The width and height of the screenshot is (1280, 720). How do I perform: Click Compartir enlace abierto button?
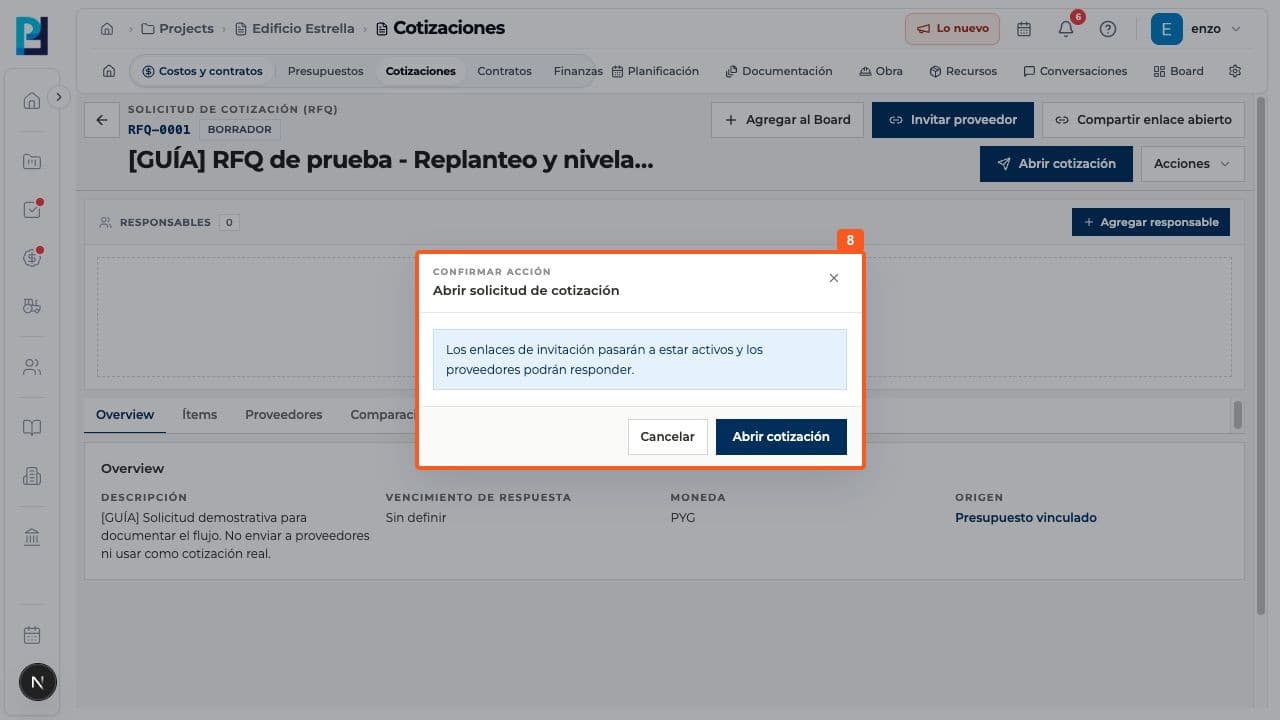[x=1143, y=120]
